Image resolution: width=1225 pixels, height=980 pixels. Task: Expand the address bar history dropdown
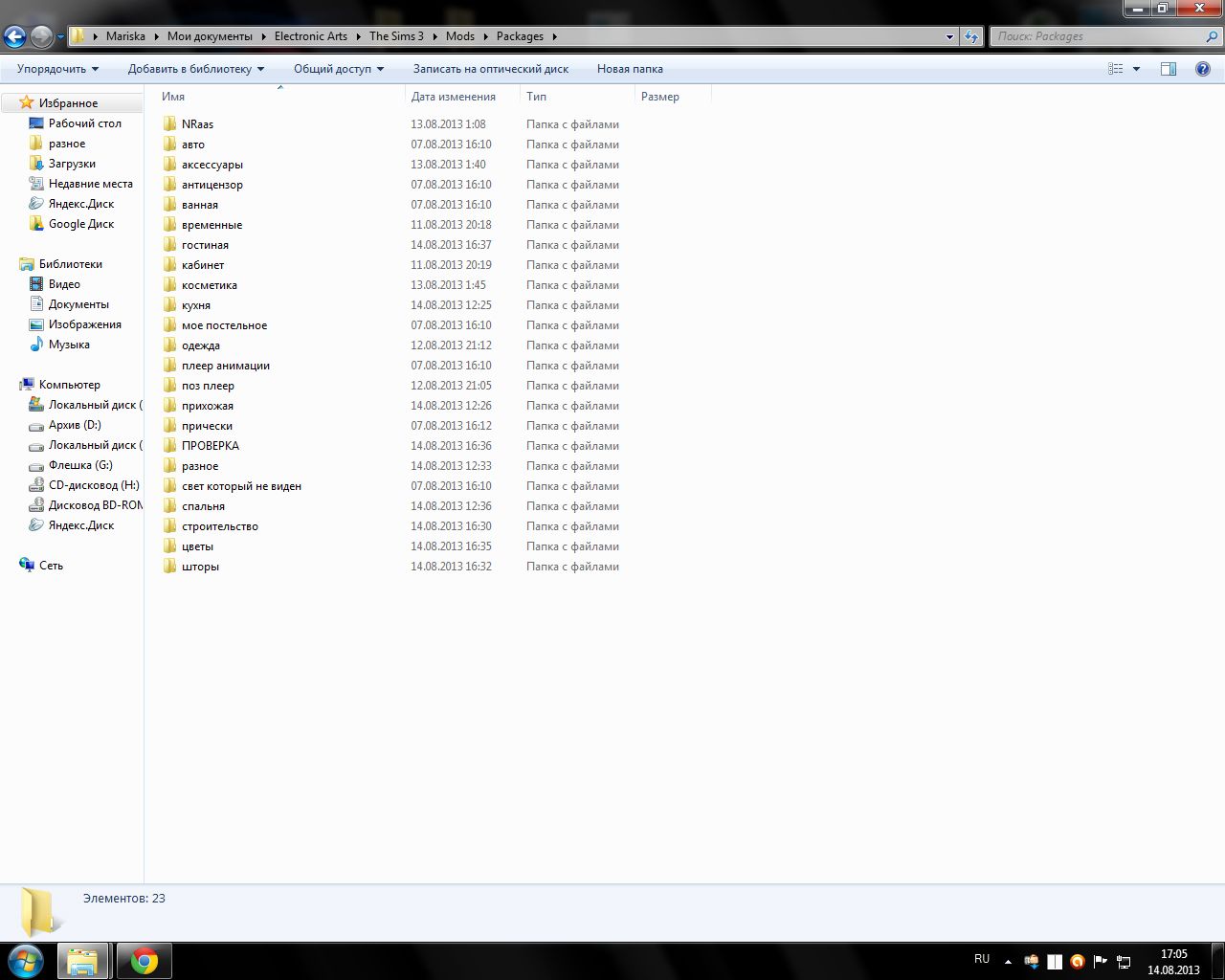(x=949, y=36)
